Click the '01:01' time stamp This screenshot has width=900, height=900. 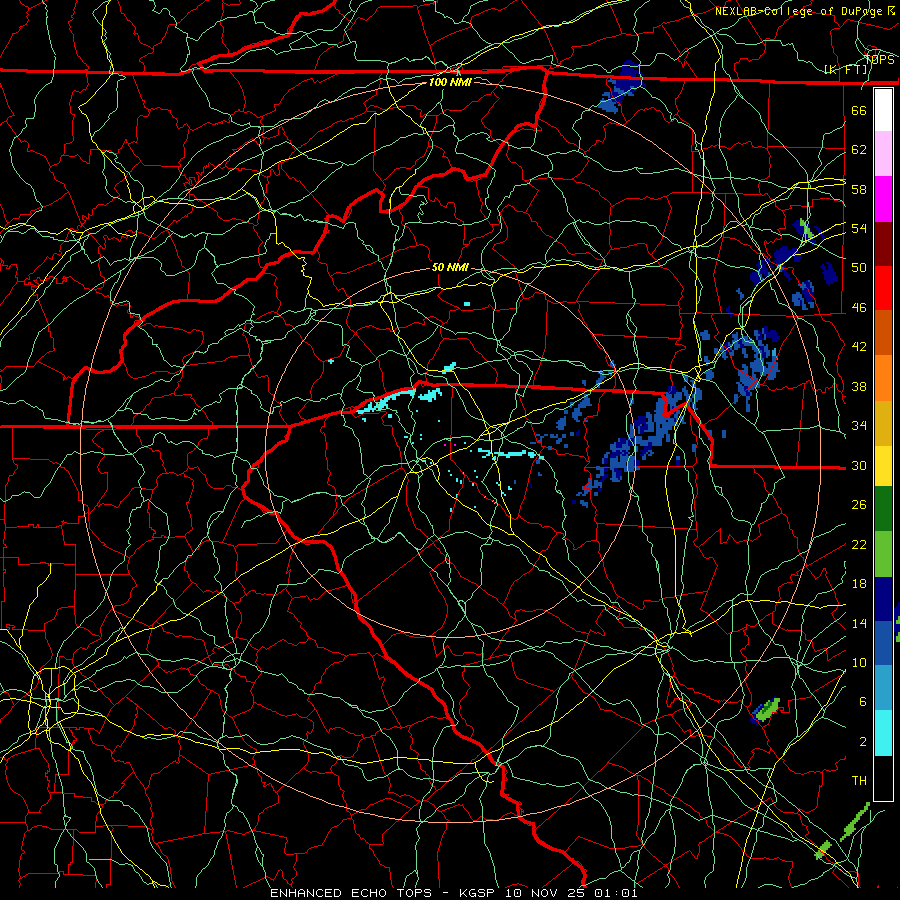[615, 893]
